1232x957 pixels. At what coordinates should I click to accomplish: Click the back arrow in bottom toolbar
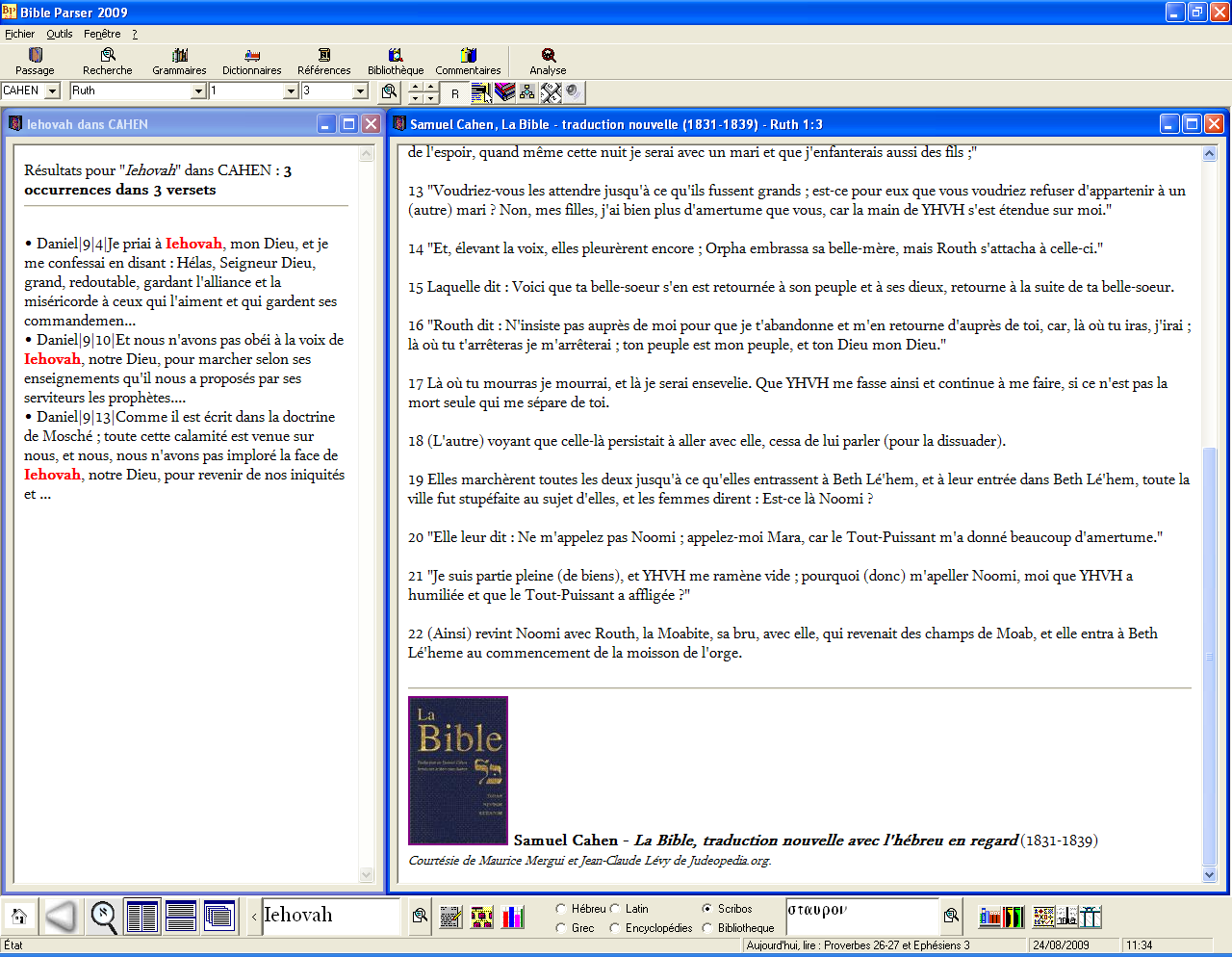coord(60,917)
